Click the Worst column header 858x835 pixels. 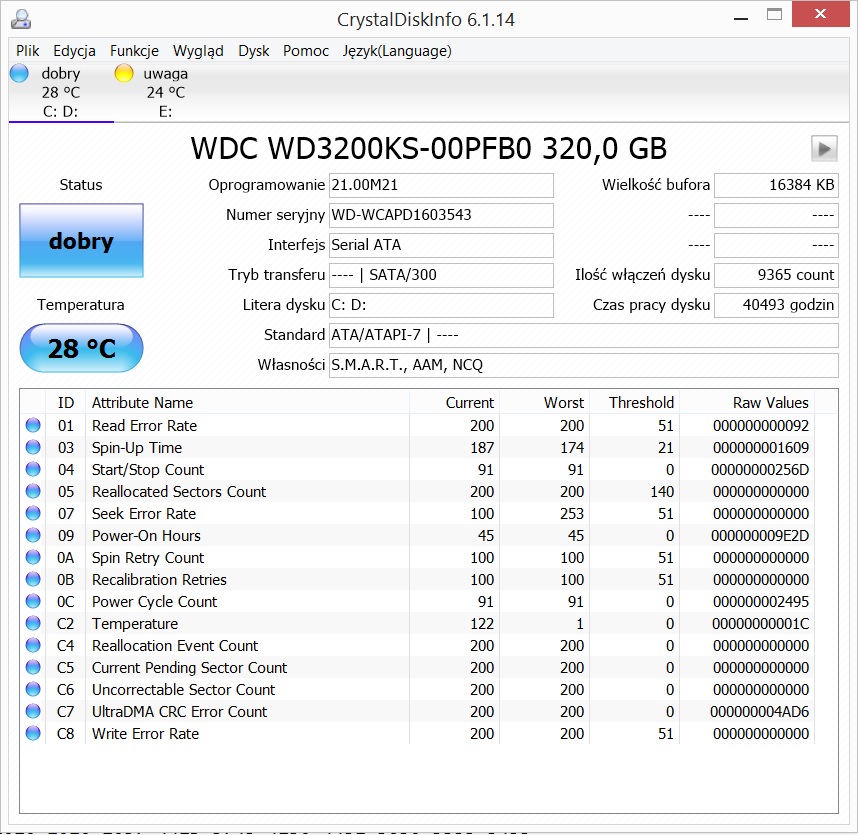544,402
